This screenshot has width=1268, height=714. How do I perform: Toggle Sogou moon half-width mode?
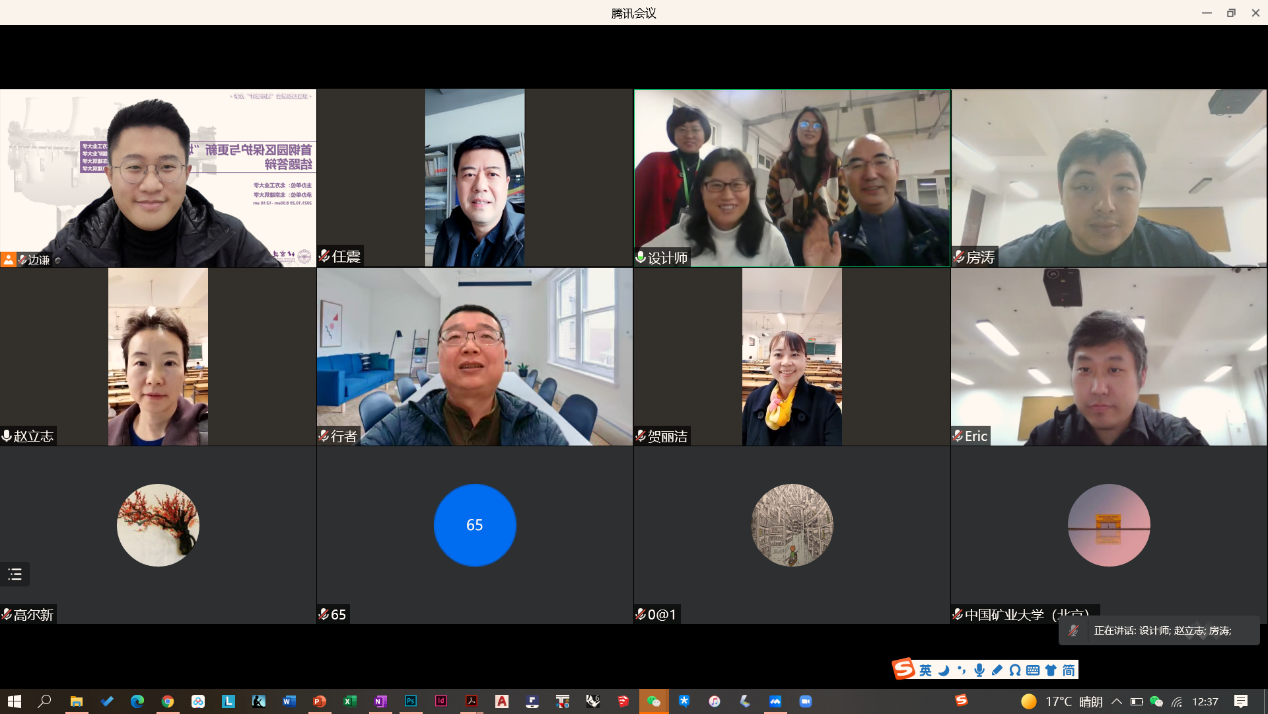tap(943, 670)
